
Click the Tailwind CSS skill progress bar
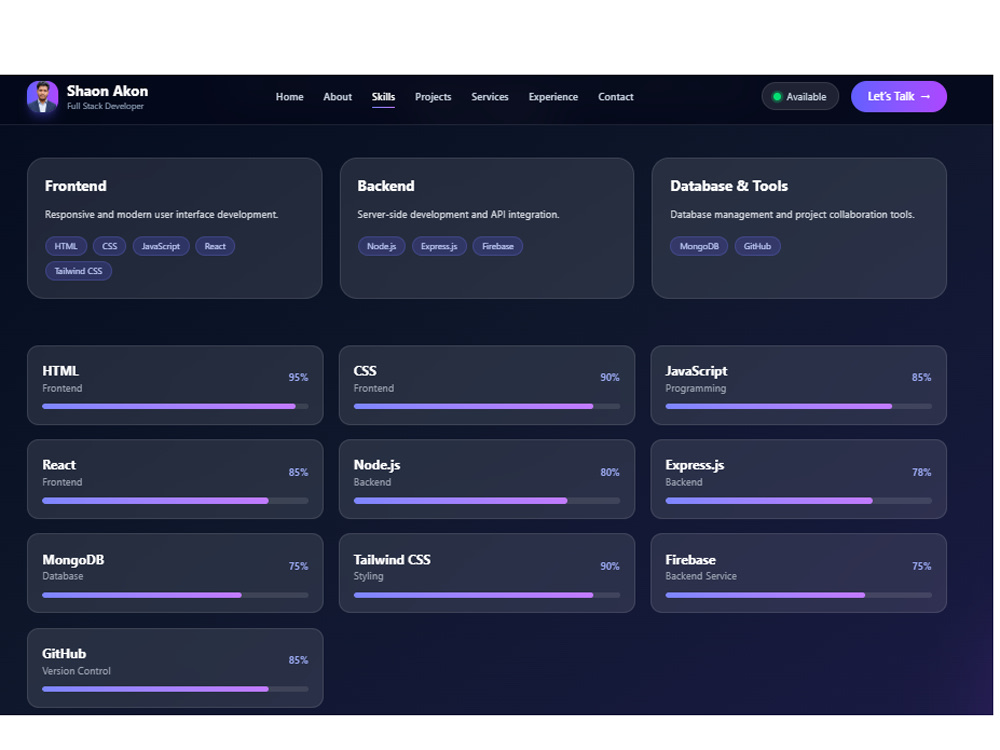point(487,595)
